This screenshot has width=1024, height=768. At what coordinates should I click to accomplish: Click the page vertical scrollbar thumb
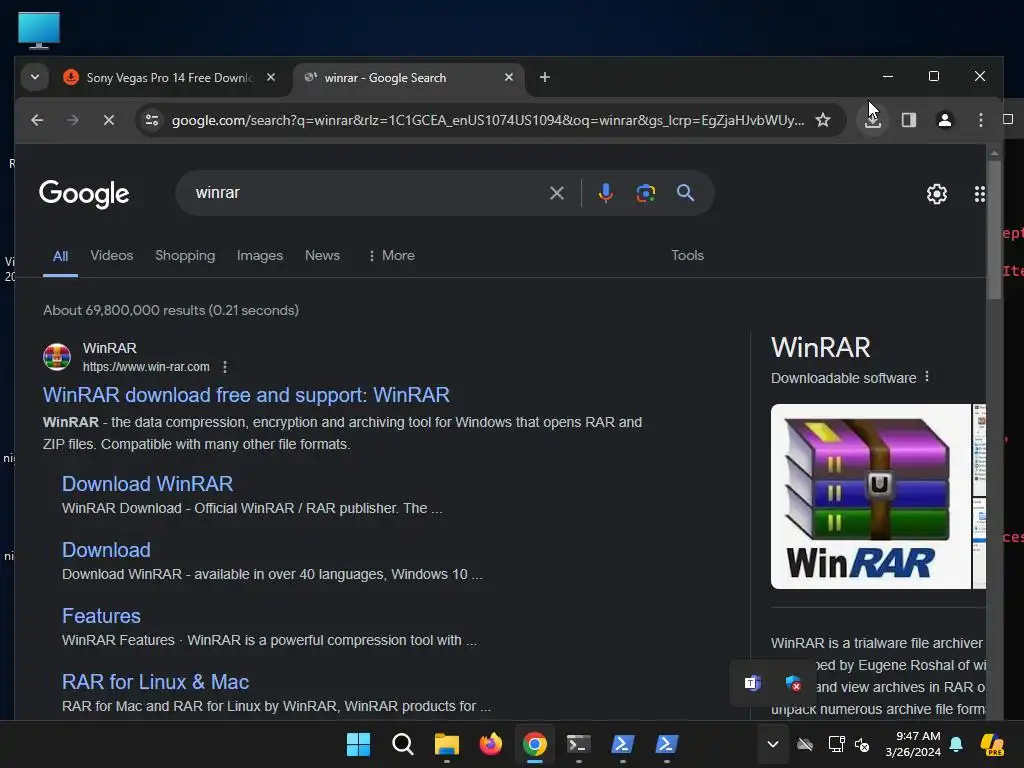tap(994, 230)
